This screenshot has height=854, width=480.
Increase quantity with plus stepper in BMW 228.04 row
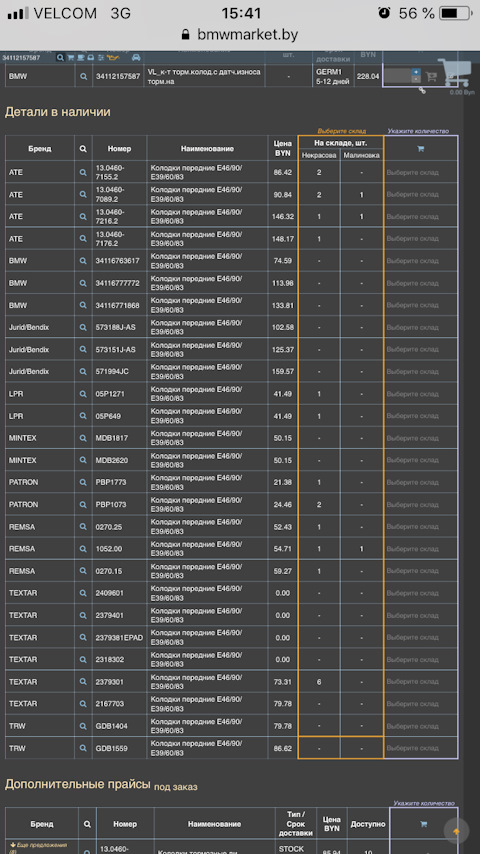click(x=416, y=72)
